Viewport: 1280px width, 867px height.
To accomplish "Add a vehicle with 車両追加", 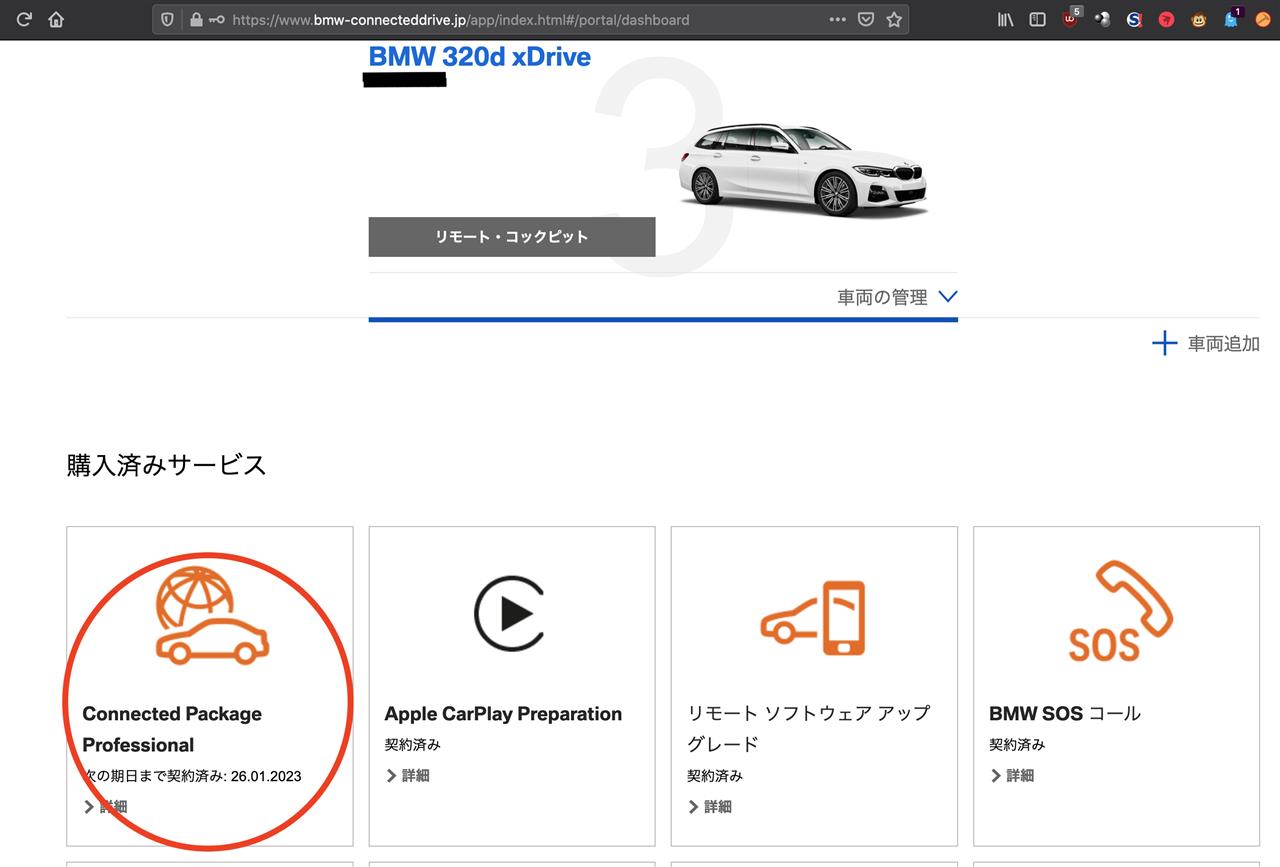I will (1205, 344).
